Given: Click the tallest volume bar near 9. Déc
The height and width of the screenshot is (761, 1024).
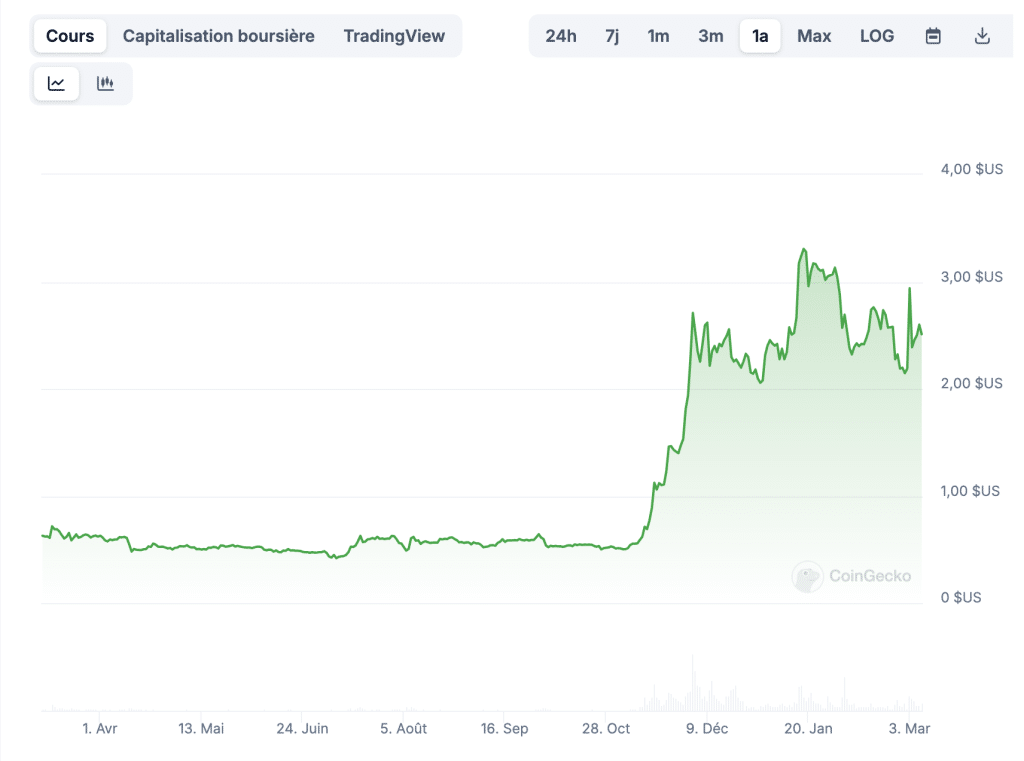Looking at the screenshot, I should (x=692, y=683).
